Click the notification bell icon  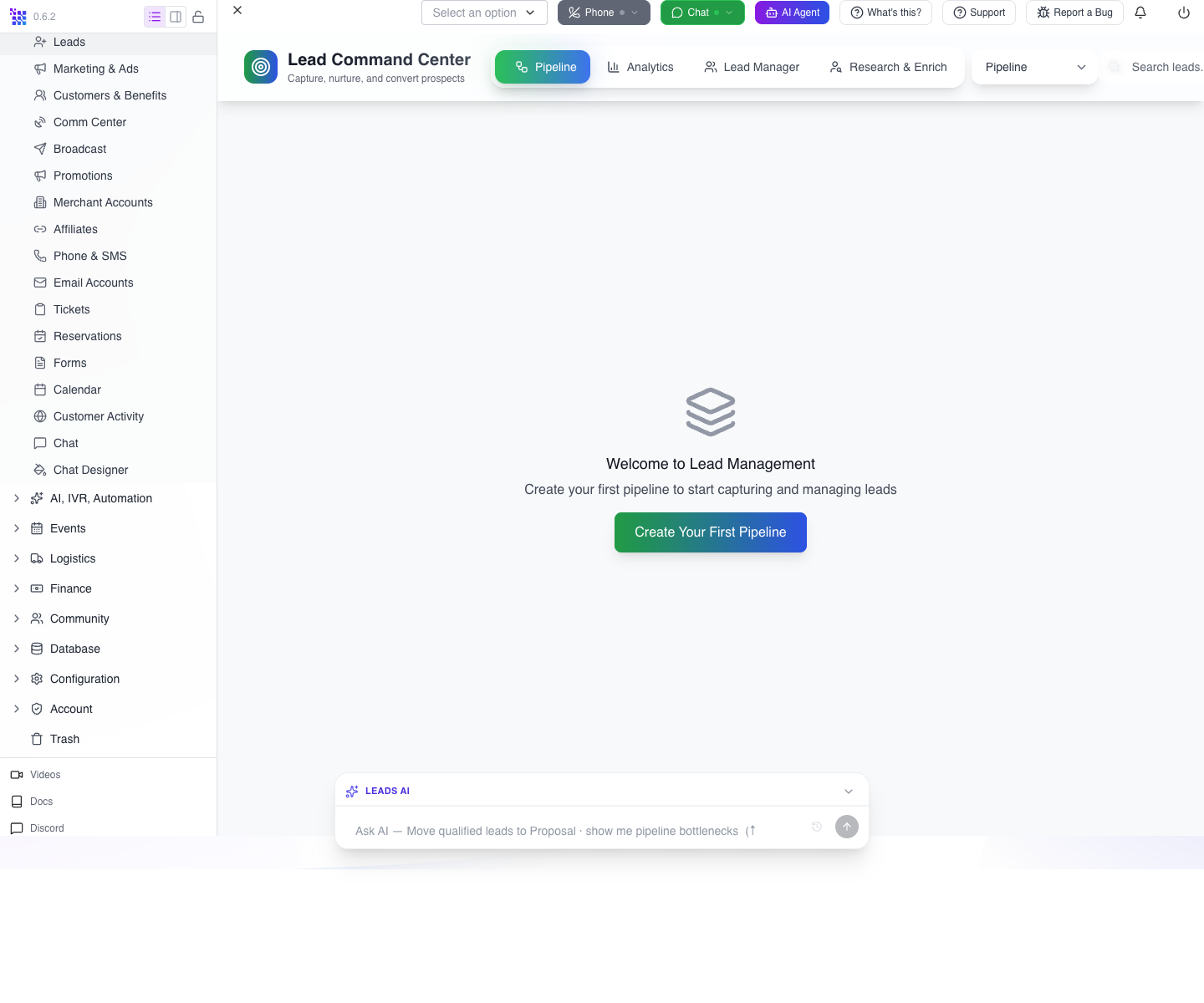(x=1140, y=13)
